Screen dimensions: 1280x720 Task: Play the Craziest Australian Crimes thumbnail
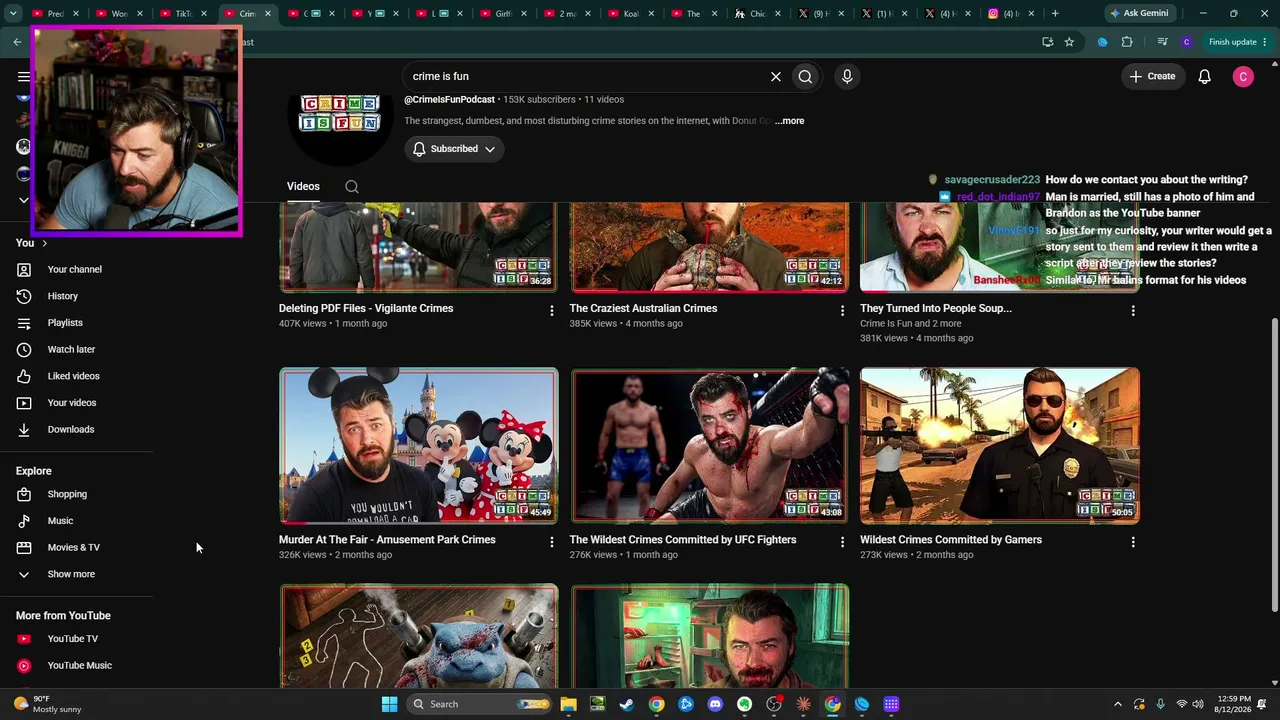[709, 247]
